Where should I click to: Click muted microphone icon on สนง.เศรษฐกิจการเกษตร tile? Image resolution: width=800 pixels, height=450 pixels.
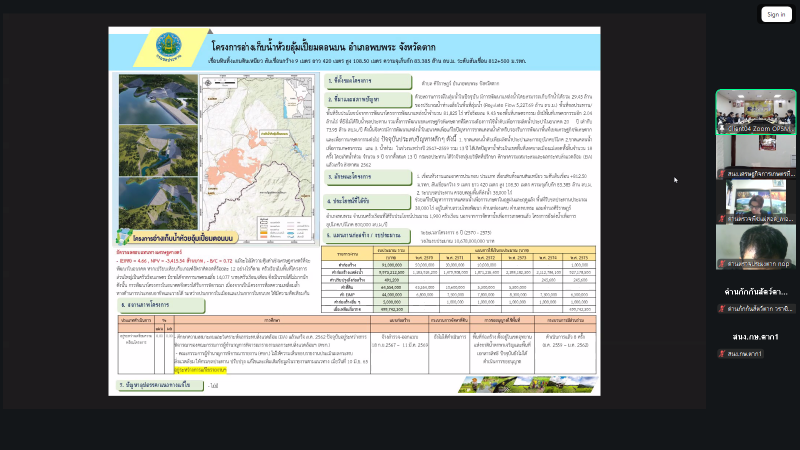(x=722, y=173)
